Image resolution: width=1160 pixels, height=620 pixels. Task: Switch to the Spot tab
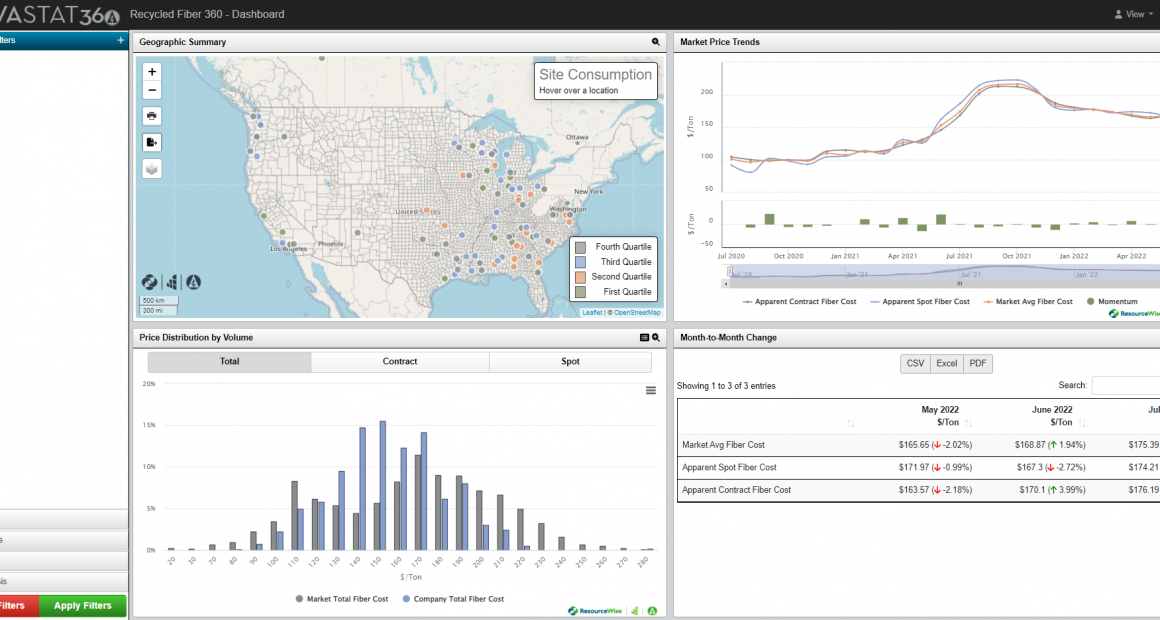(570, 362)
